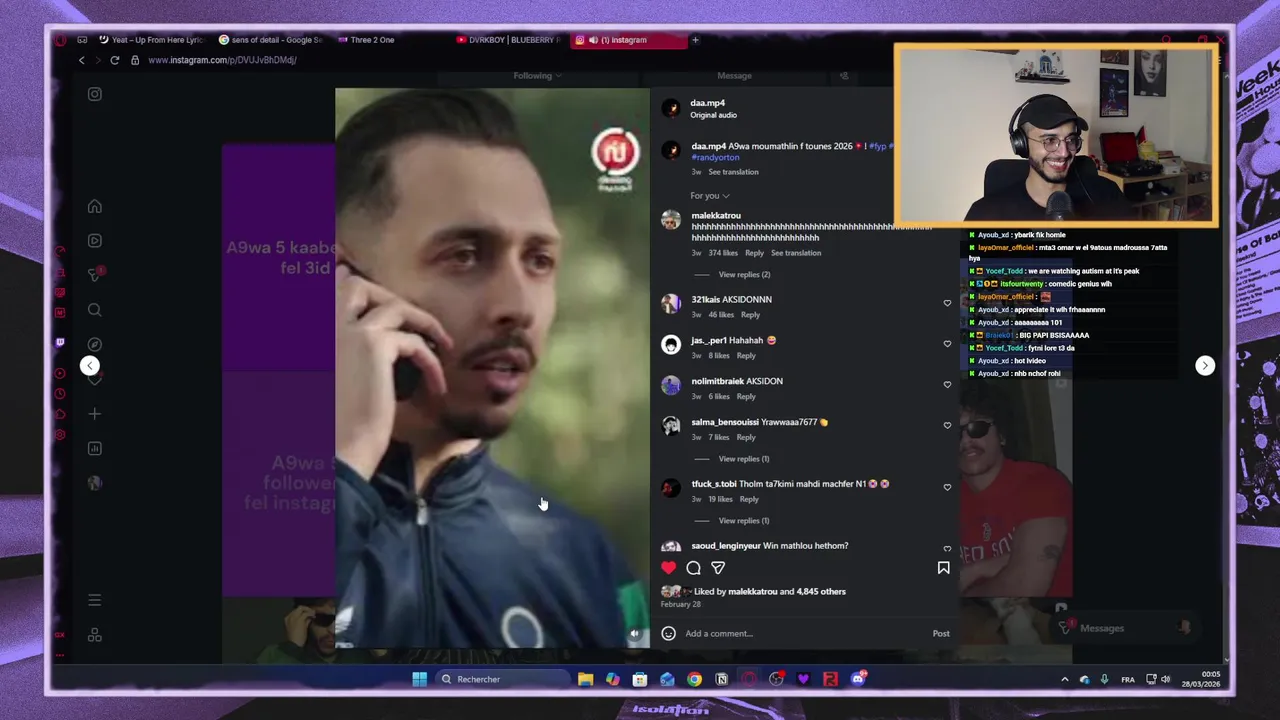This screenshot has height=720, width=1280.
Task: Click the Instagram logo in the sidebar
Action: pos(95,94)
